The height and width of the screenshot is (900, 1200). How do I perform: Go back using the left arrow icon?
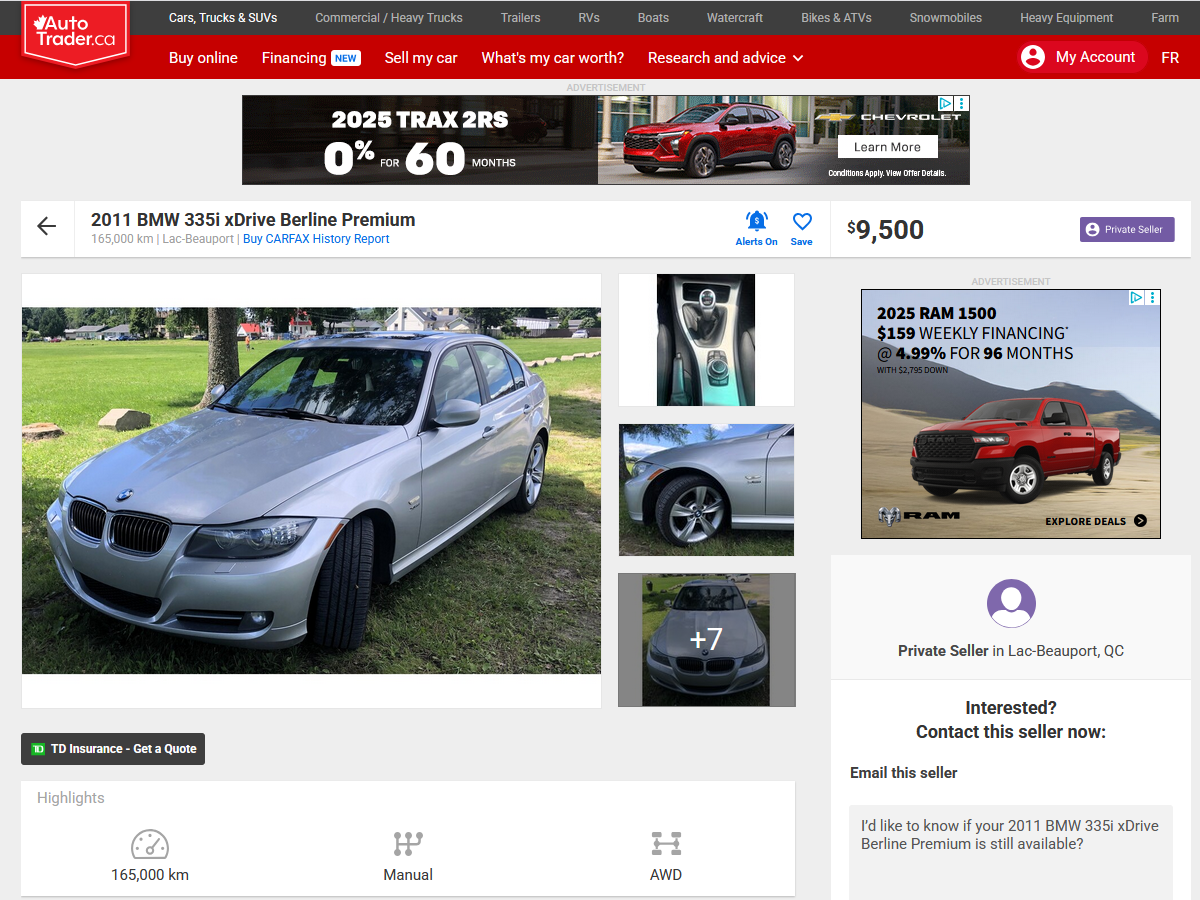47,227
